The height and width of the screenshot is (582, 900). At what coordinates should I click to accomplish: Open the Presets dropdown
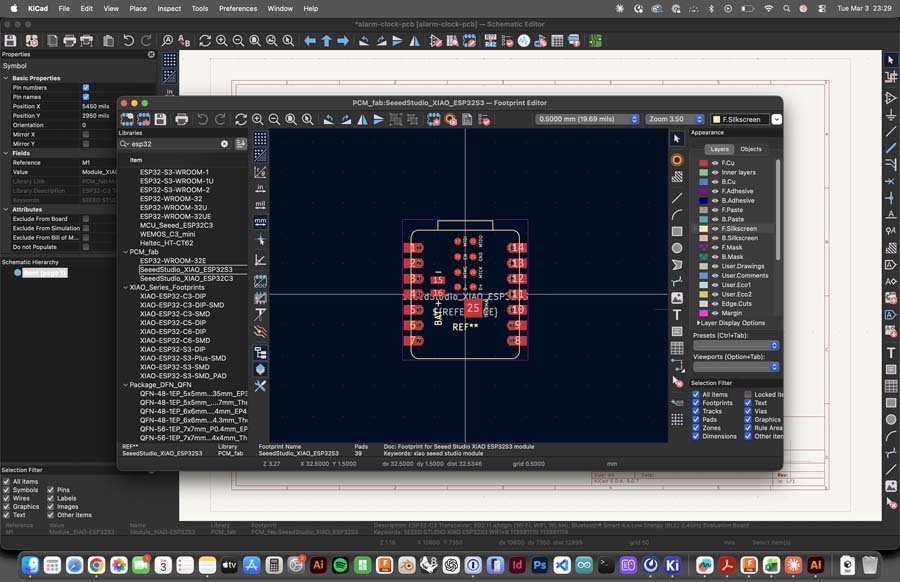tap(736, 345)
